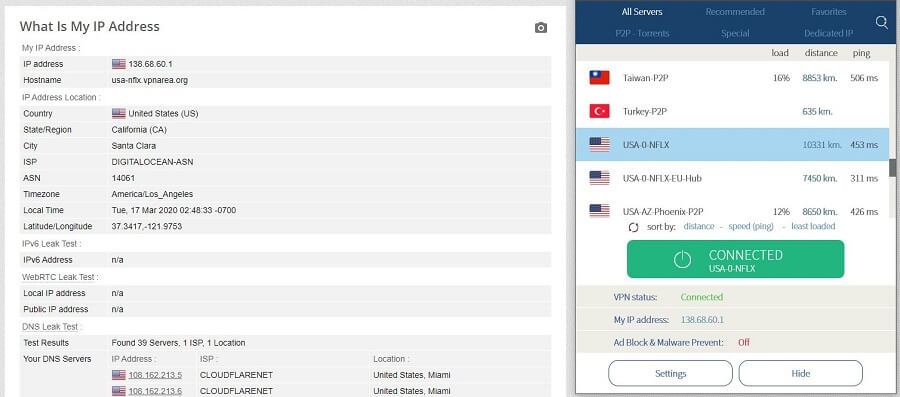Disconnect via the green CONNECTED button
Screen dimensions: 900x397
click(735, 259)
